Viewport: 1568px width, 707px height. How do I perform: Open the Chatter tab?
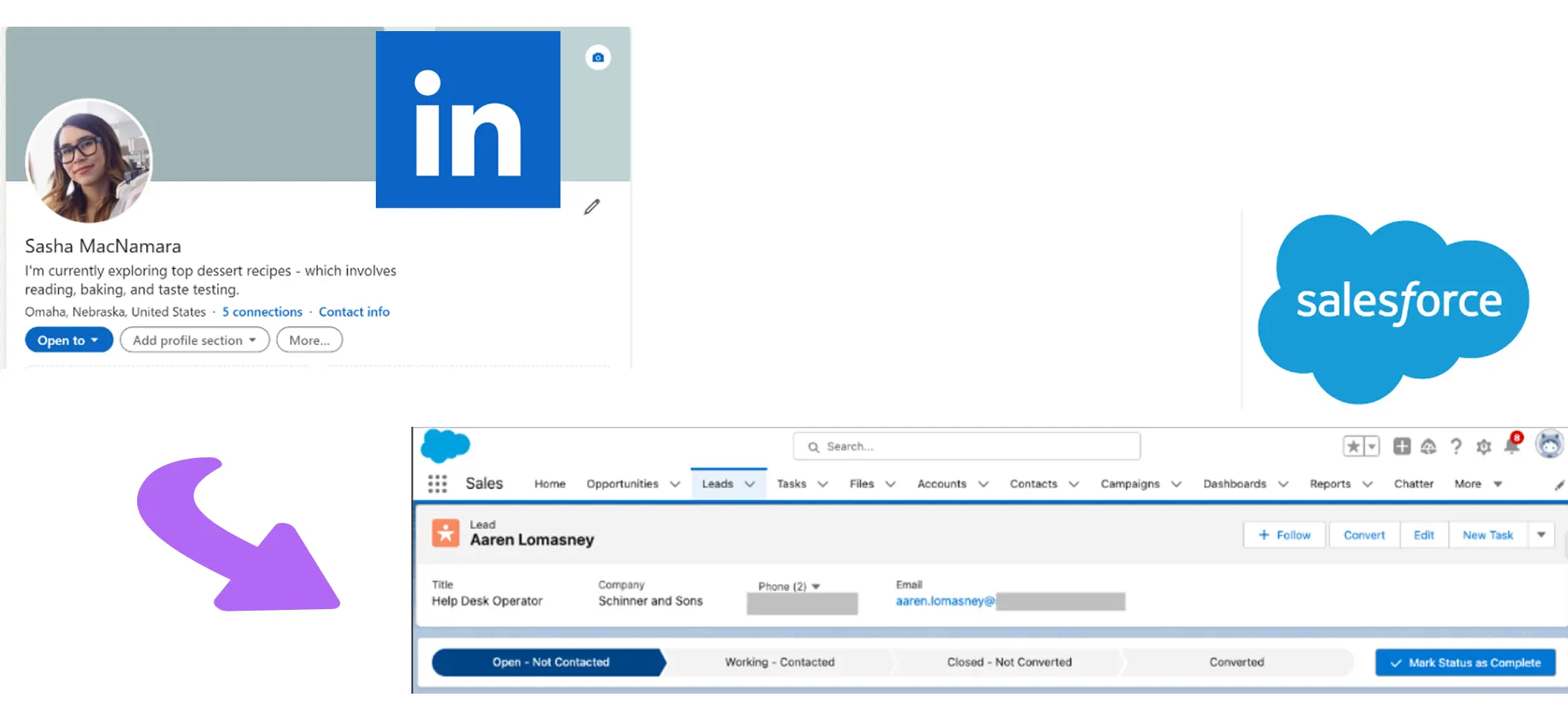[1414, 484]
